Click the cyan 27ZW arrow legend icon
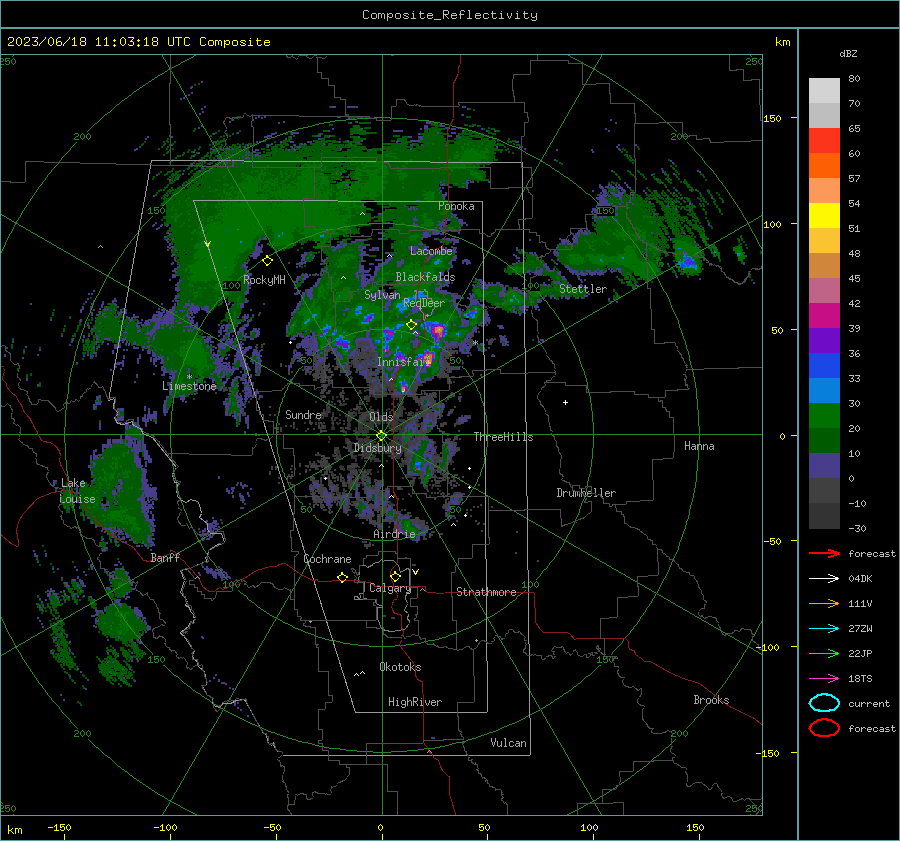 (x=824, y=629)
